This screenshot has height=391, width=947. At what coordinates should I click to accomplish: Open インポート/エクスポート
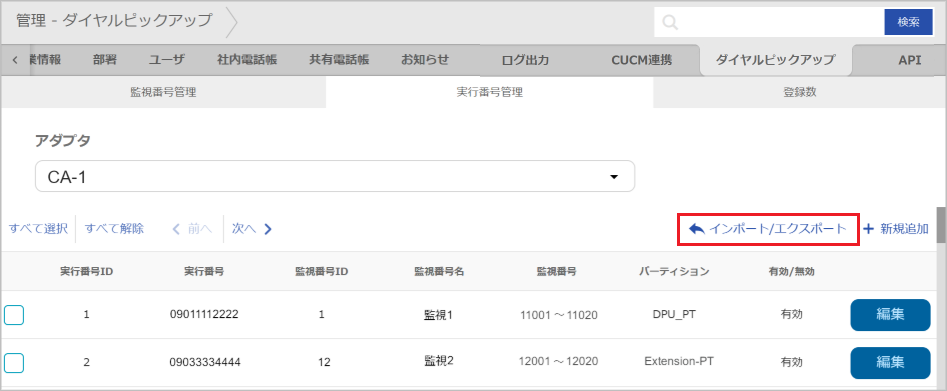click(x=768, y=229)
